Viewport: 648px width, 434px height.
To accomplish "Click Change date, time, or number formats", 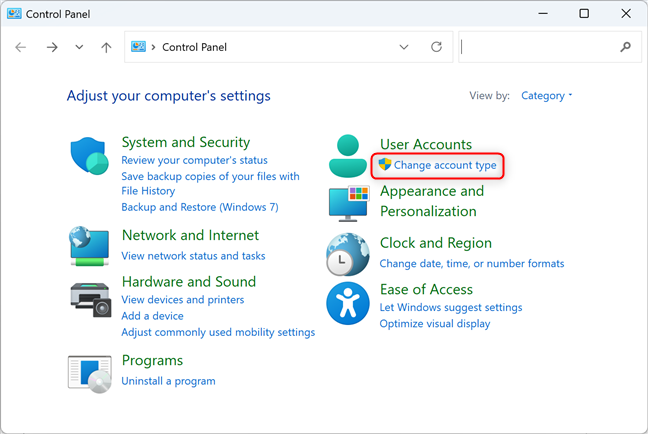I will point(472,264).
